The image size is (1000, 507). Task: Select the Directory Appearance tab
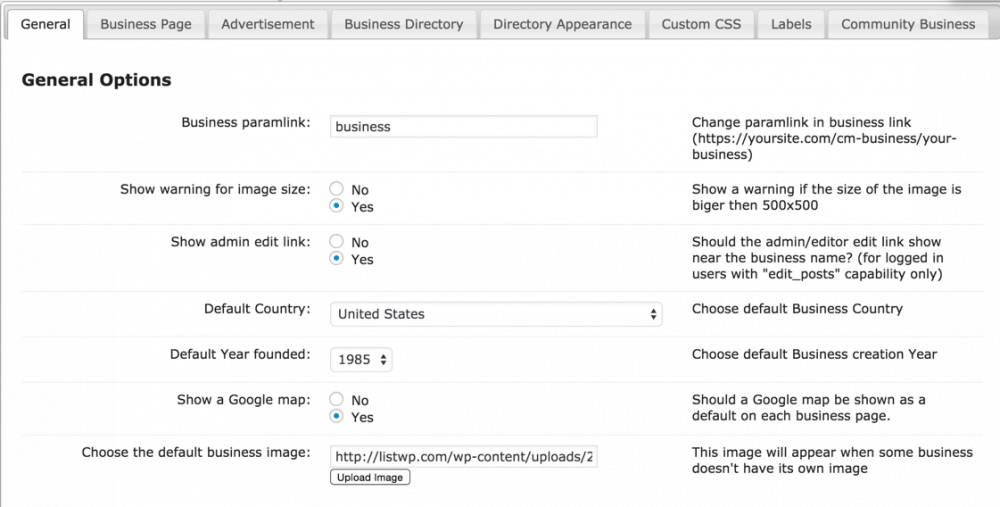pos(562,24)
